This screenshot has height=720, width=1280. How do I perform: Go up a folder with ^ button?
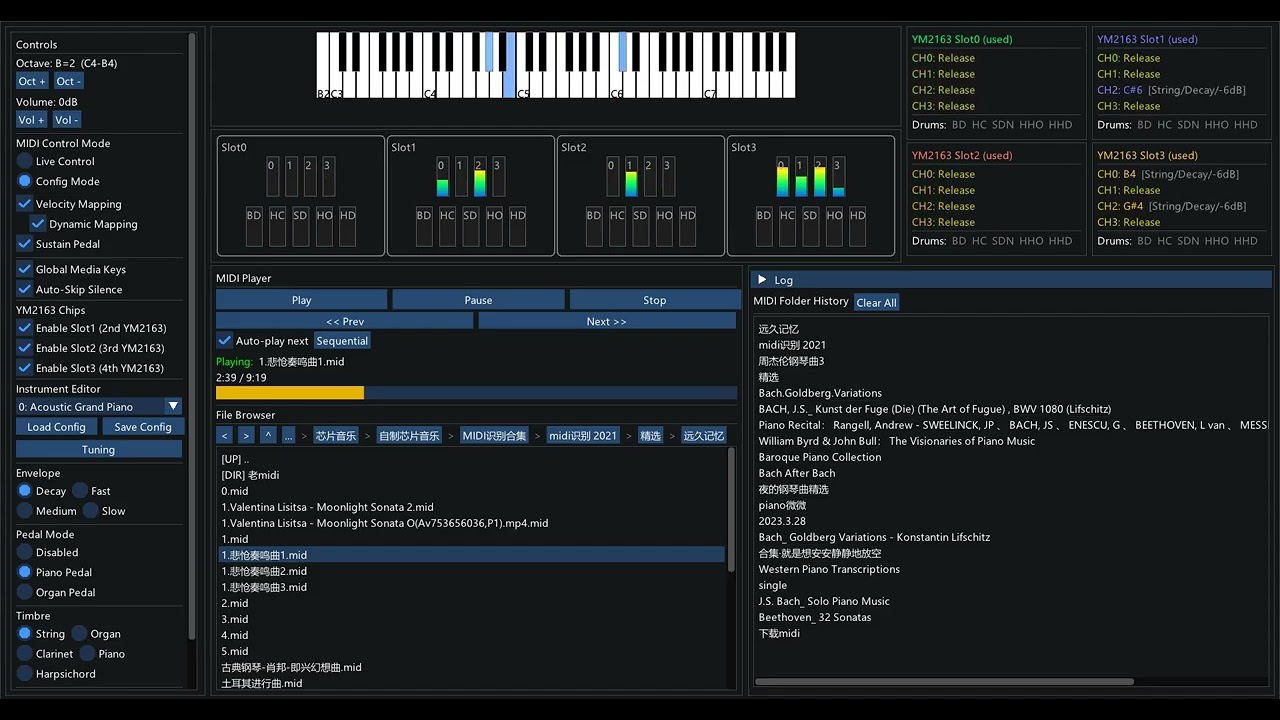[268, 436]
